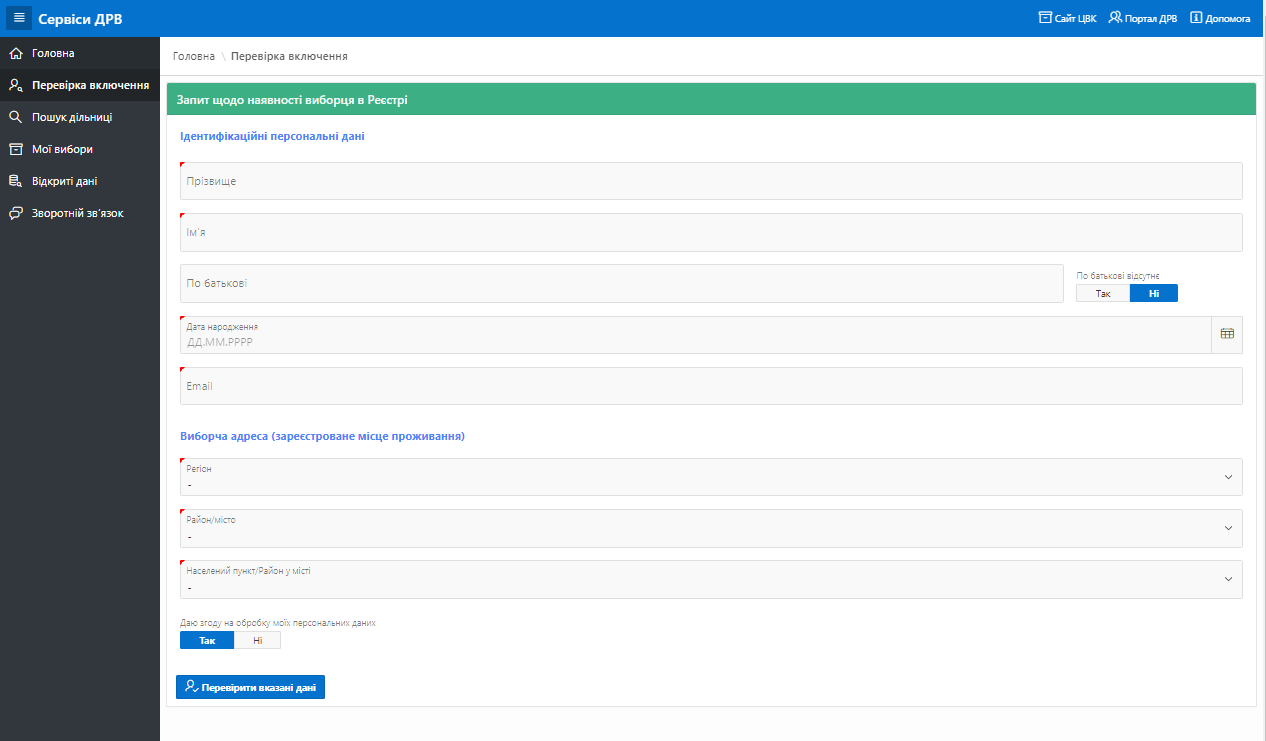Focus the По батькові input field
1266x741 pixels.
(x=621, y=283)
